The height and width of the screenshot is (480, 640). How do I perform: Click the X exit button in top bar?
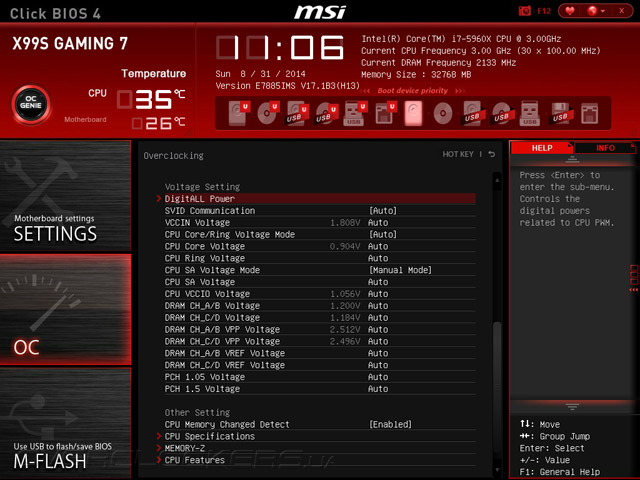(622, 11)
